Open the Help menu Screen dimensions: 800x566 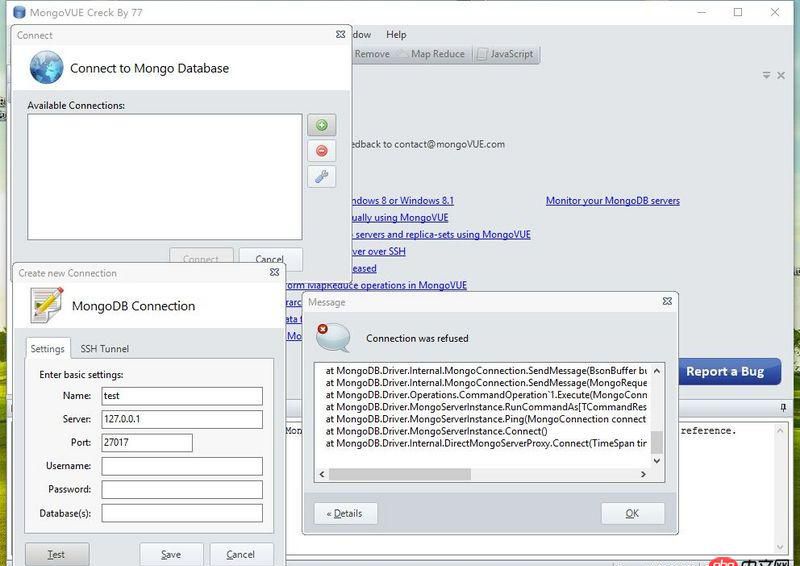tap(396, 35)
